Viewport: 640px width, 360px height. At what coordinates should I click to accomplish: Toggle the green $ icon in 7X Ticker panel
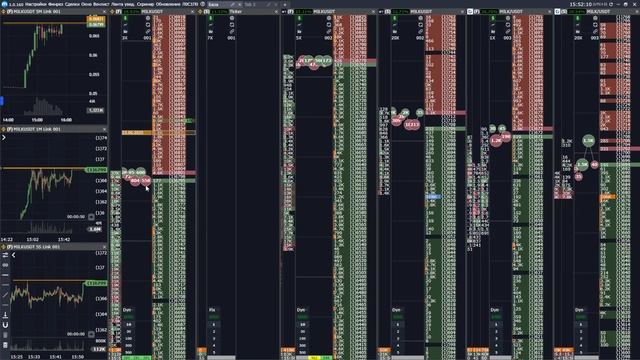(x=211, y=18)
